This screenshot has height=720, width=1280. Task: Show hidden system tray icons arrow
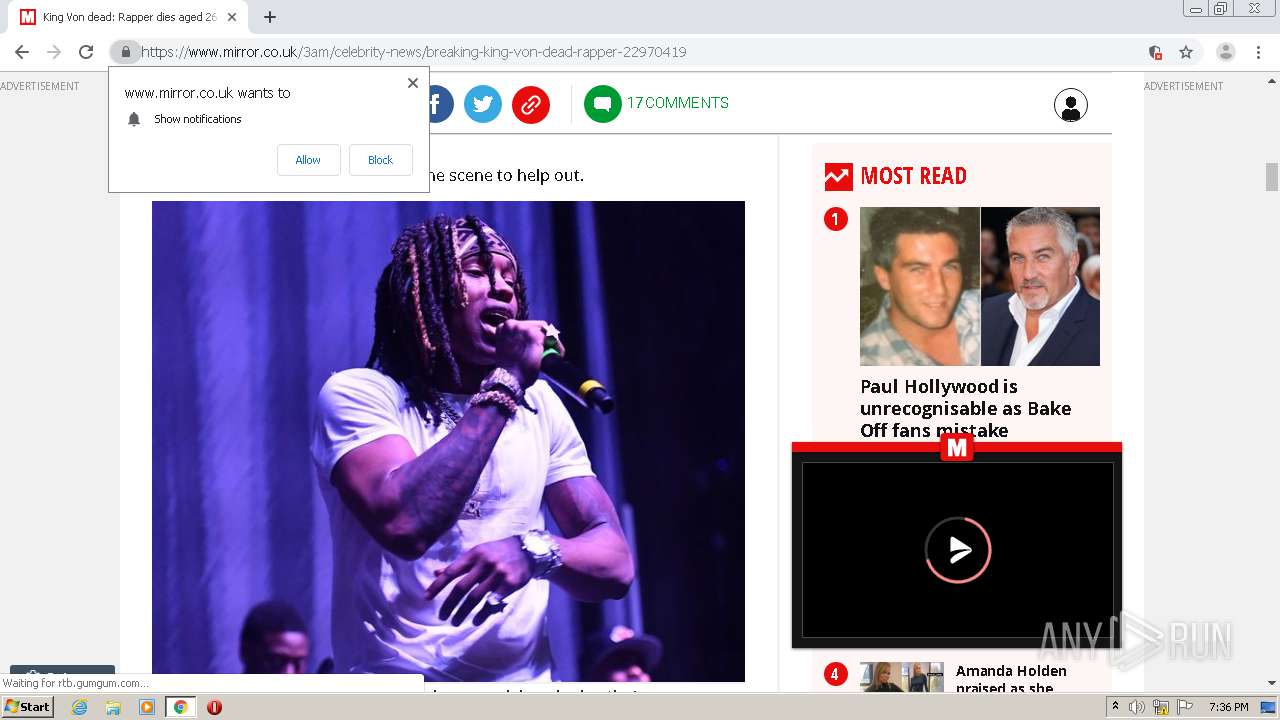click(x=1116, y=707)
